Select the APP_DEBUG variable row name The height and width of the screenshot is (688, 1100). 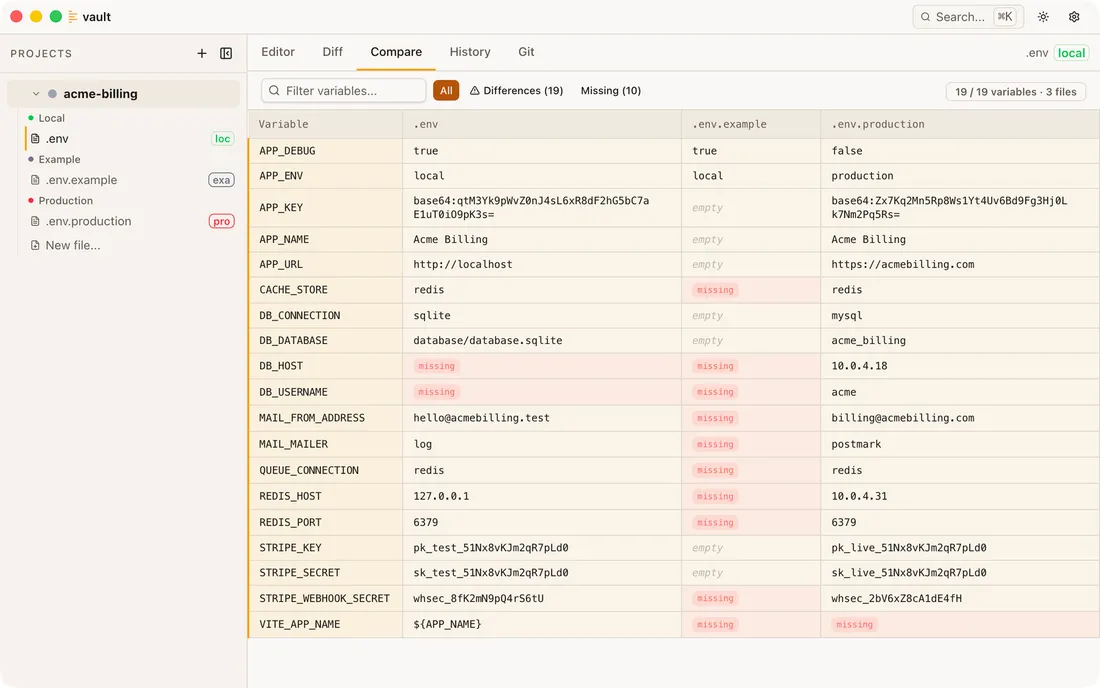tap(287, 151)
